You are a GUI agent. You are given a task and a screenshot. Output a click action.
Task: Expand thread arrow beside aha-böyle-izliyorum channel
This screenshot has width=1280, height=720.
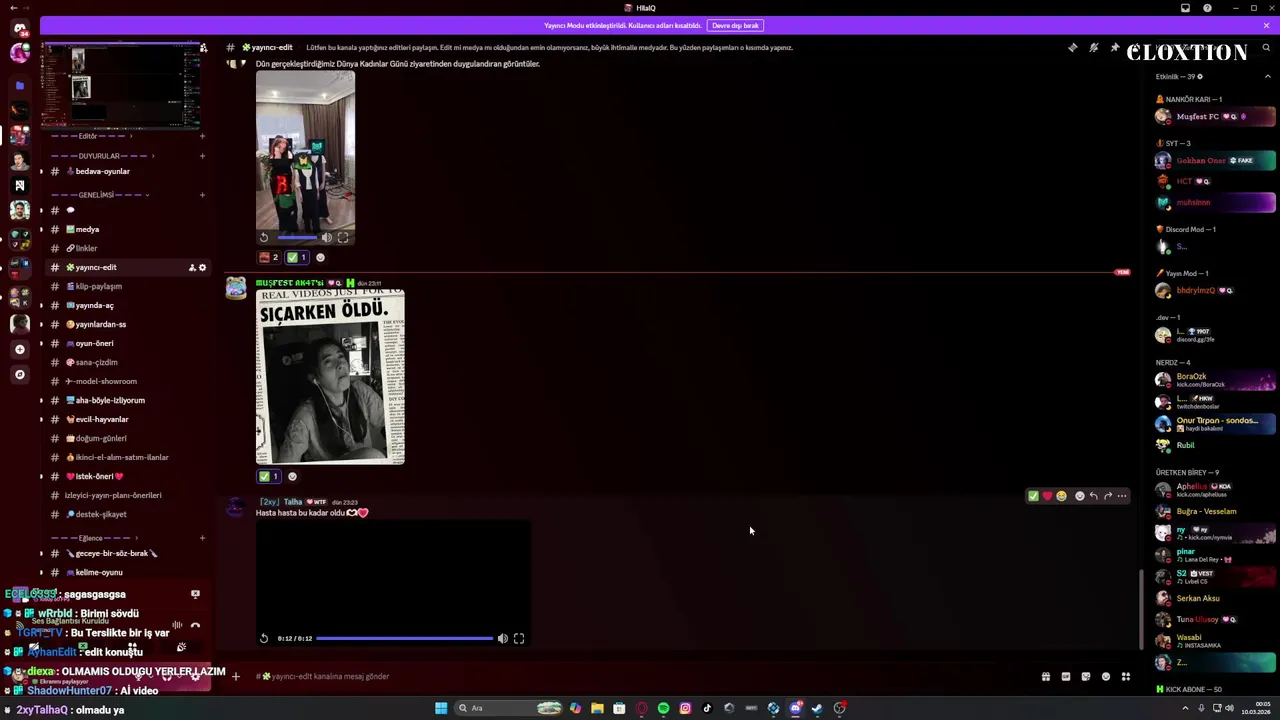(41, 400)
